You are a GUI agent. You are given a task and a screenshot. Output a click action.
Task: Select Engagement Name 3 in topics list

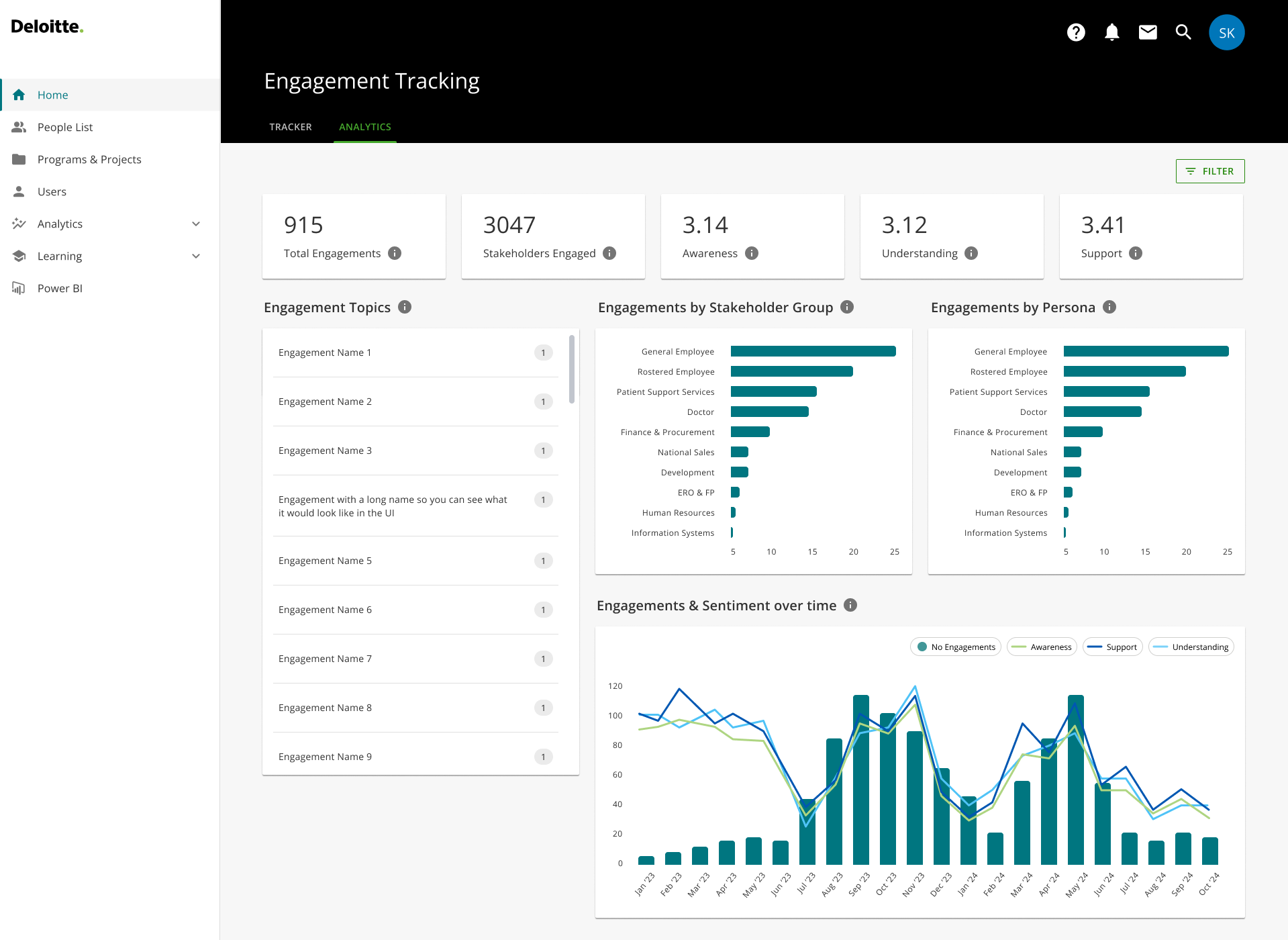pos(325,451)
